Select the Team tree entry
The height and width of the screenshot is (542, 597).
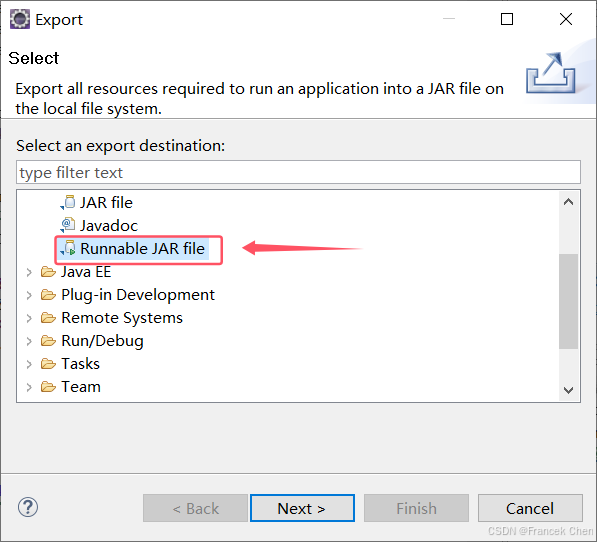tap(81, 387)
